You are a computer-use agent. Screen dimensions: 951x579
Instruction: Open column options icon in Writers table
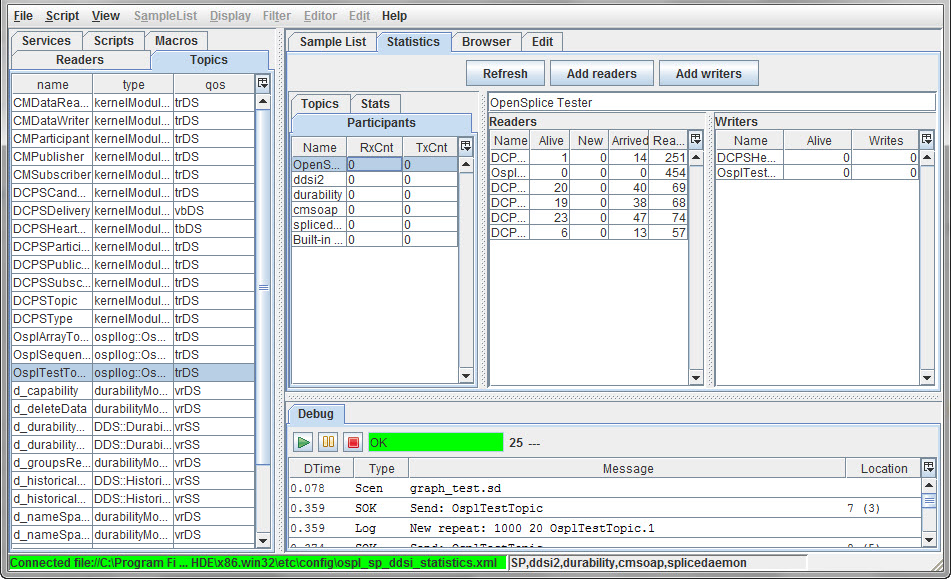coord(926,139)
